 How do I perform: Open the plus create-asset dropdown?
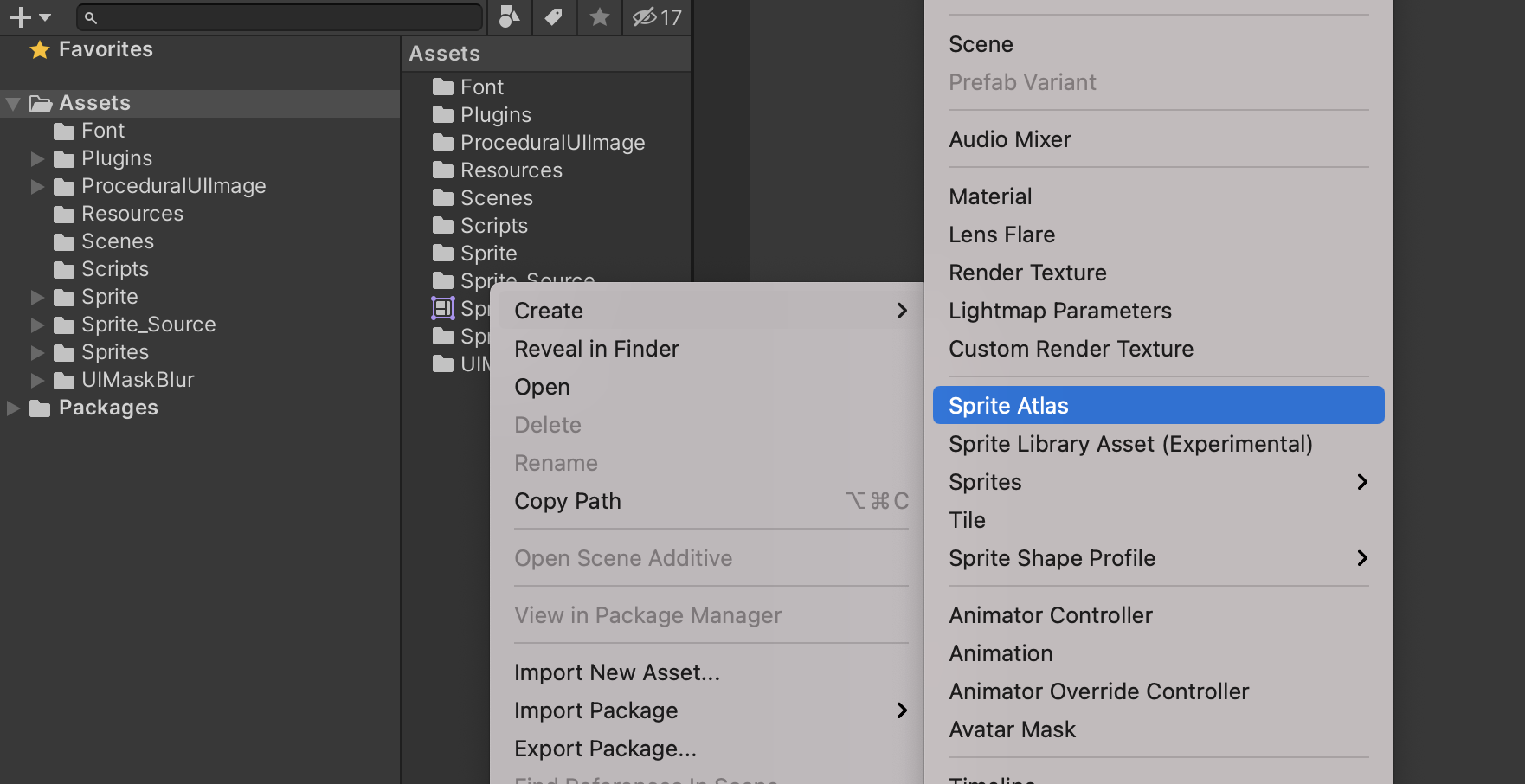coord(30,17)
